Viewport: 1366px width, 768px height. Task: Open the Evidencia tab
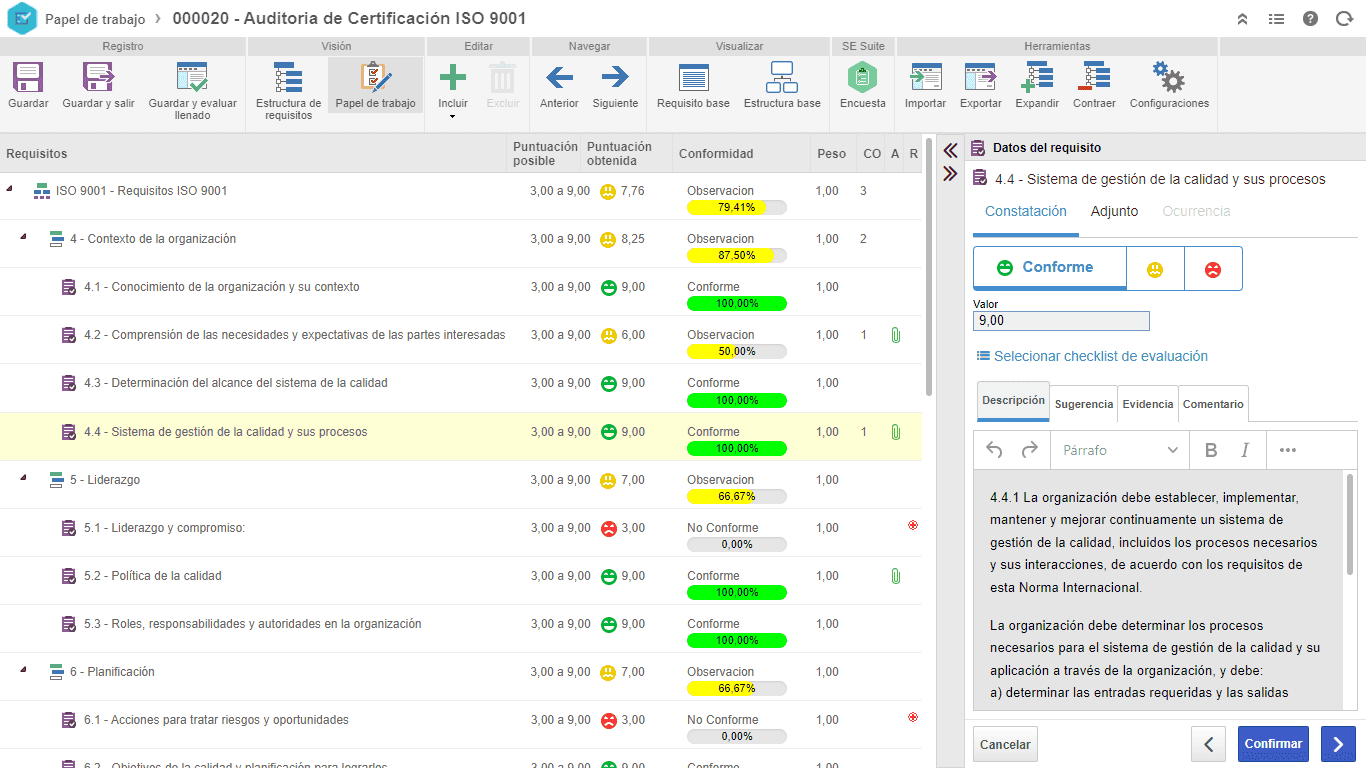[1148, 404]
